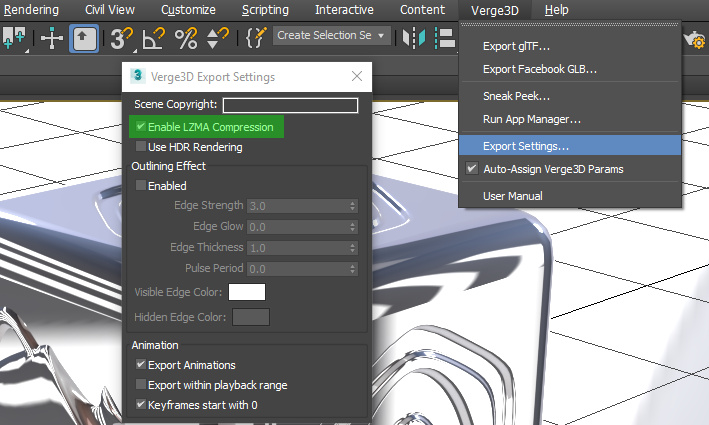The width and height of the screenshot is (709, 425).
Task: Toggle Keyframes start with 0 checkbox
Action: click(x=141, y=404)
